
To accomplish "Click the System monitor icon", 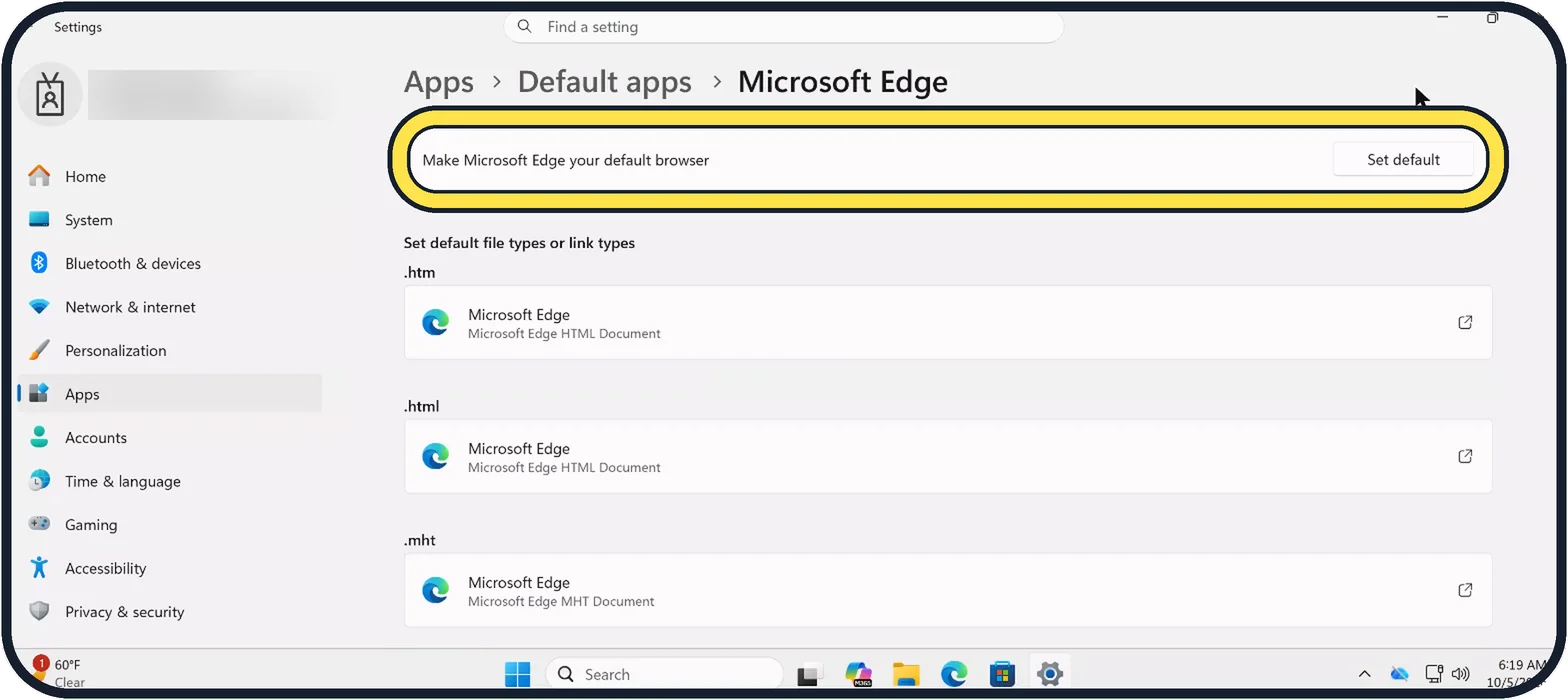I will tap(39, 220).
